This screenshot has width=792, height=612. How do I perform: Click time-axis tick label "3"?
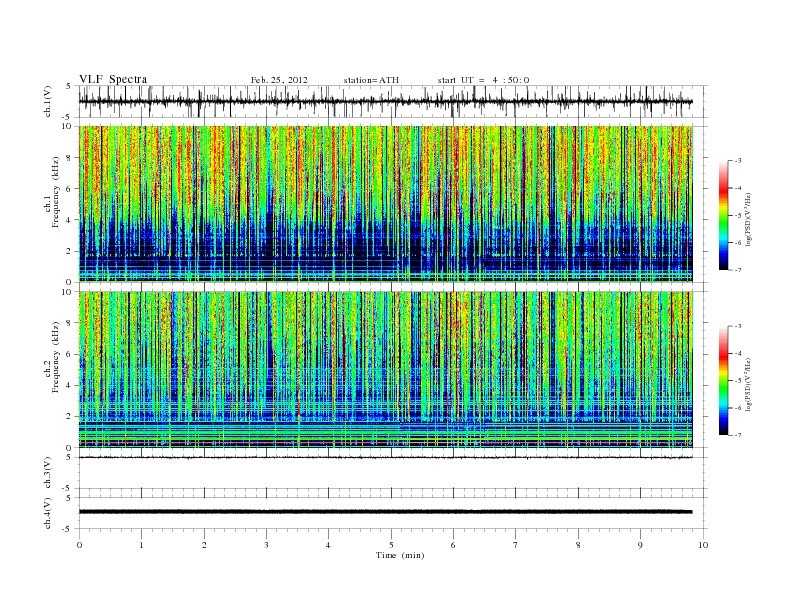pyautogui.click(x=266, y=545)
